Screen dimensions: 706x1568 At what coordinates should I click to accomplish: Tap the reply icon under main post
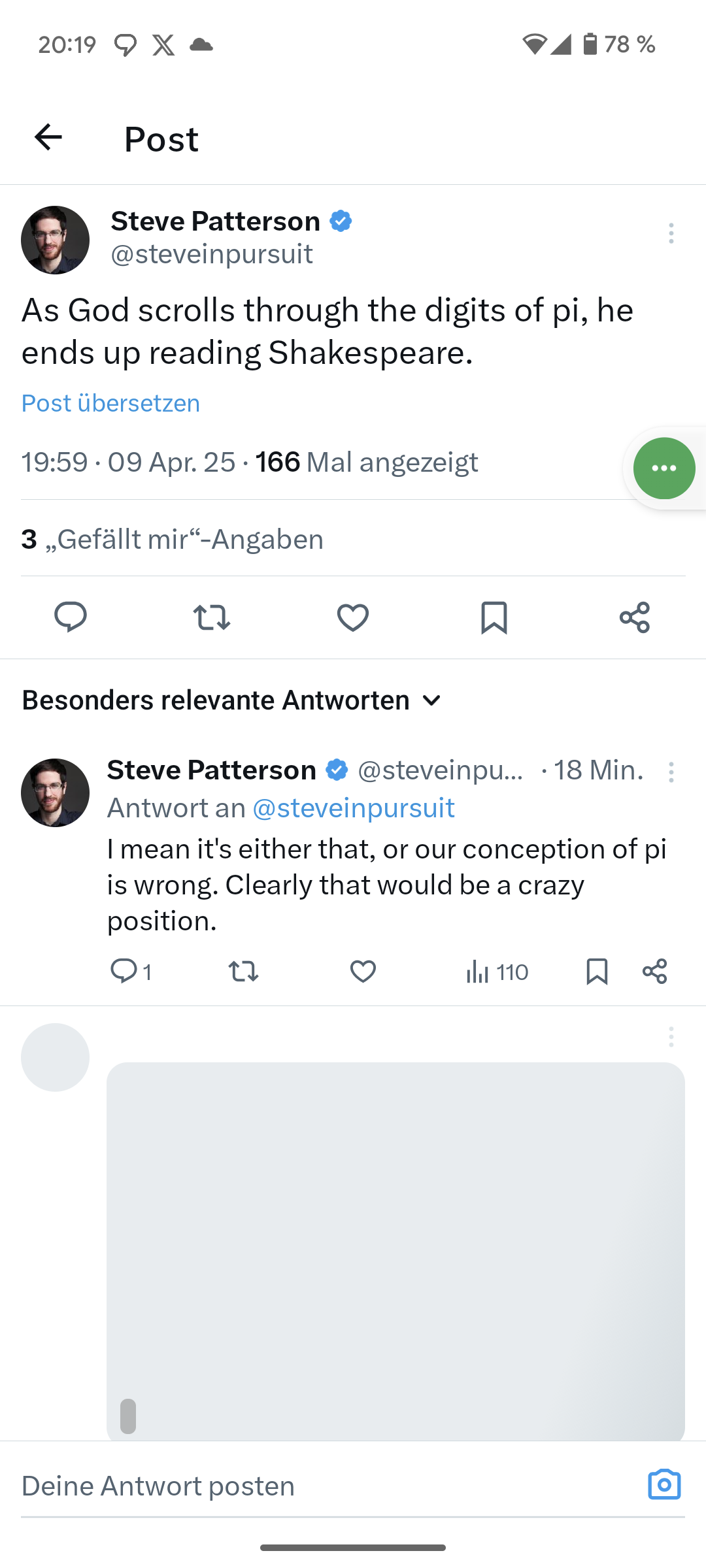coord(71,617)
